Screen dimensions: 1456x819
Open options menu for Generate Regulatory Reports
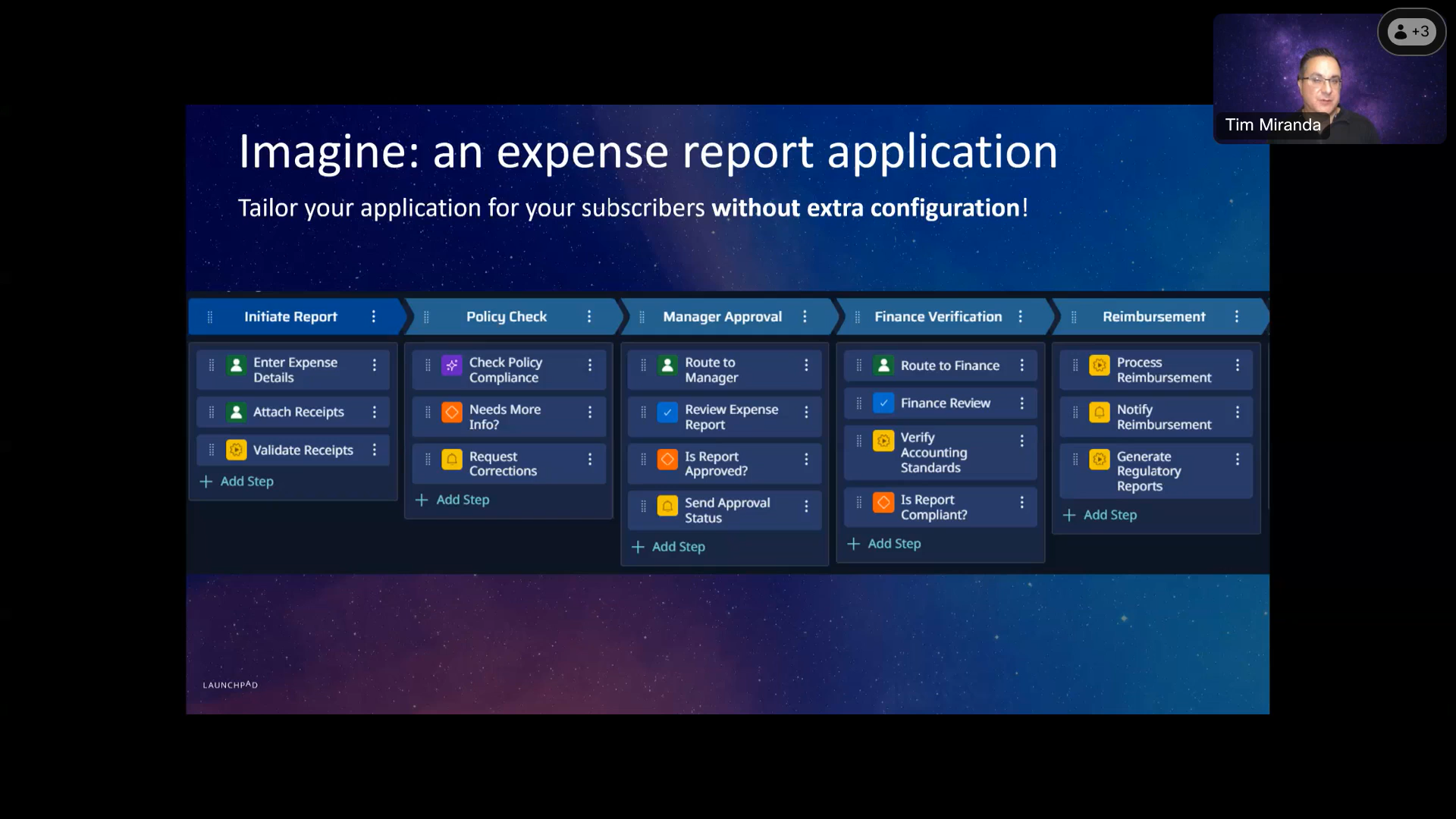1239,459
